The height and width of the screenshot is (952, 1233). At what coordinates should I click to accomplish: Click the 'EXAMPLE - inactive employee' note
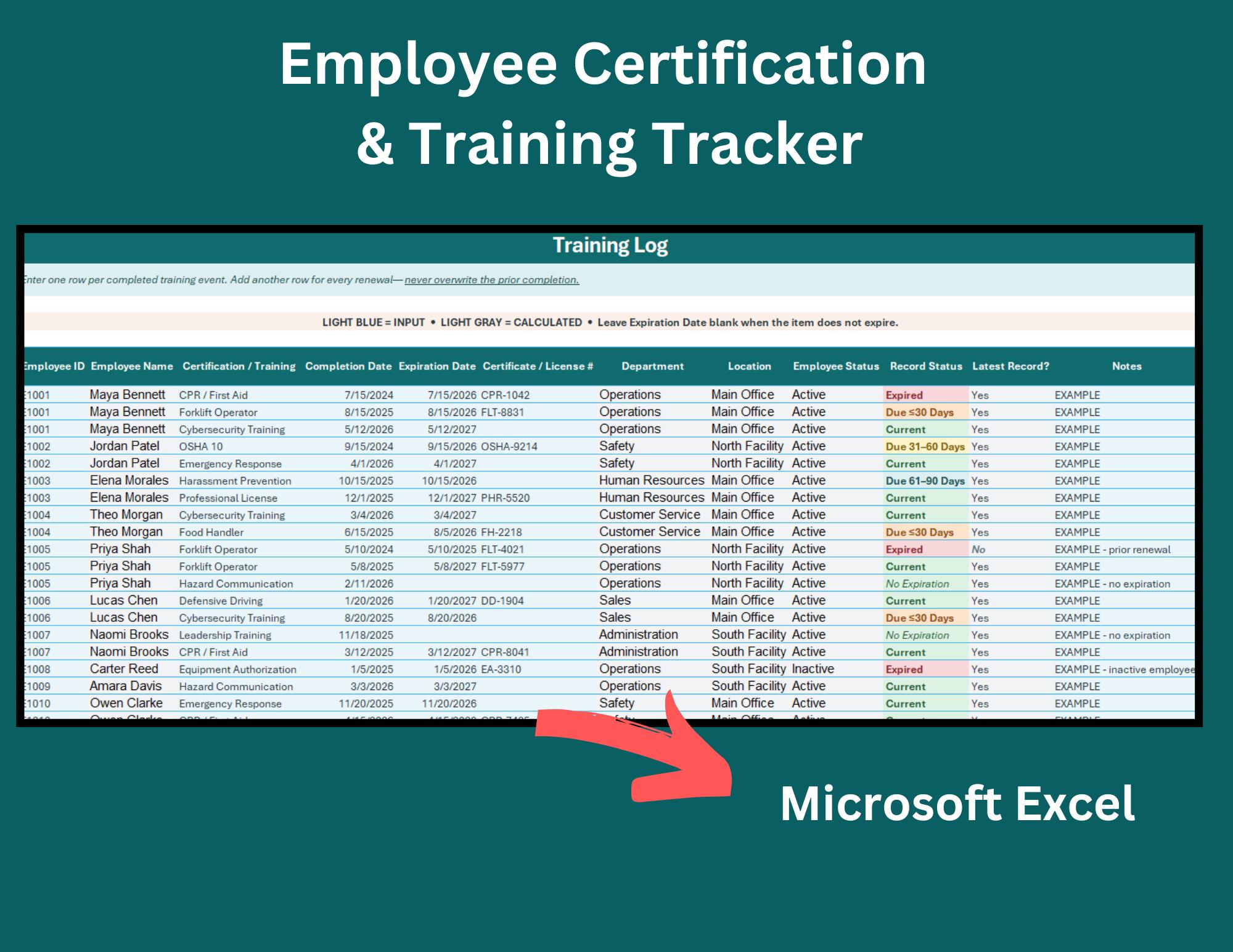pos(1124,670)
